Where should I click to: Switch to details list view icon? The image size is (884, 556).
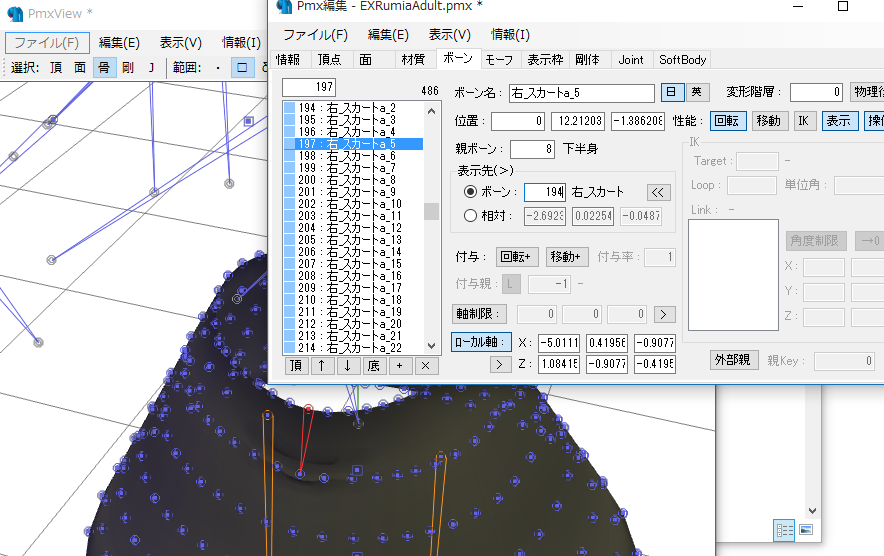click(x=785, y=529)
